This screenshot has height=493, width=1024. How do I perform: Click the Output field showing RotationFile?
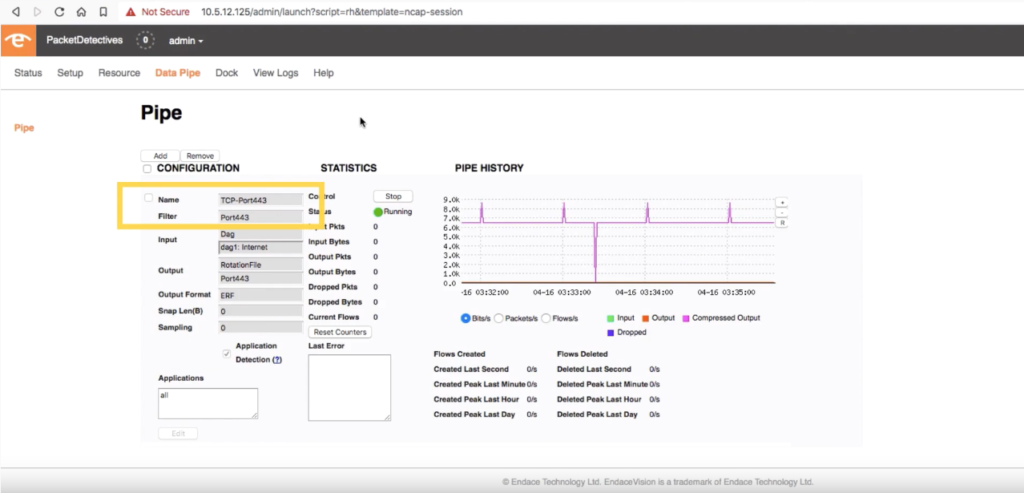(x=260, y=264)
